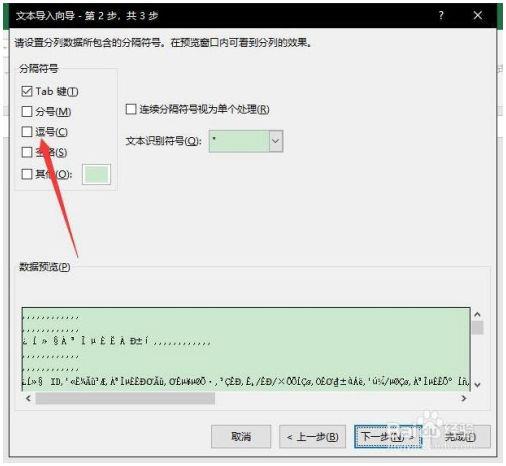506x466 pixels.
Task: Tick the 空格 (space) delimiter checkbox
Action: pos(27,152)
